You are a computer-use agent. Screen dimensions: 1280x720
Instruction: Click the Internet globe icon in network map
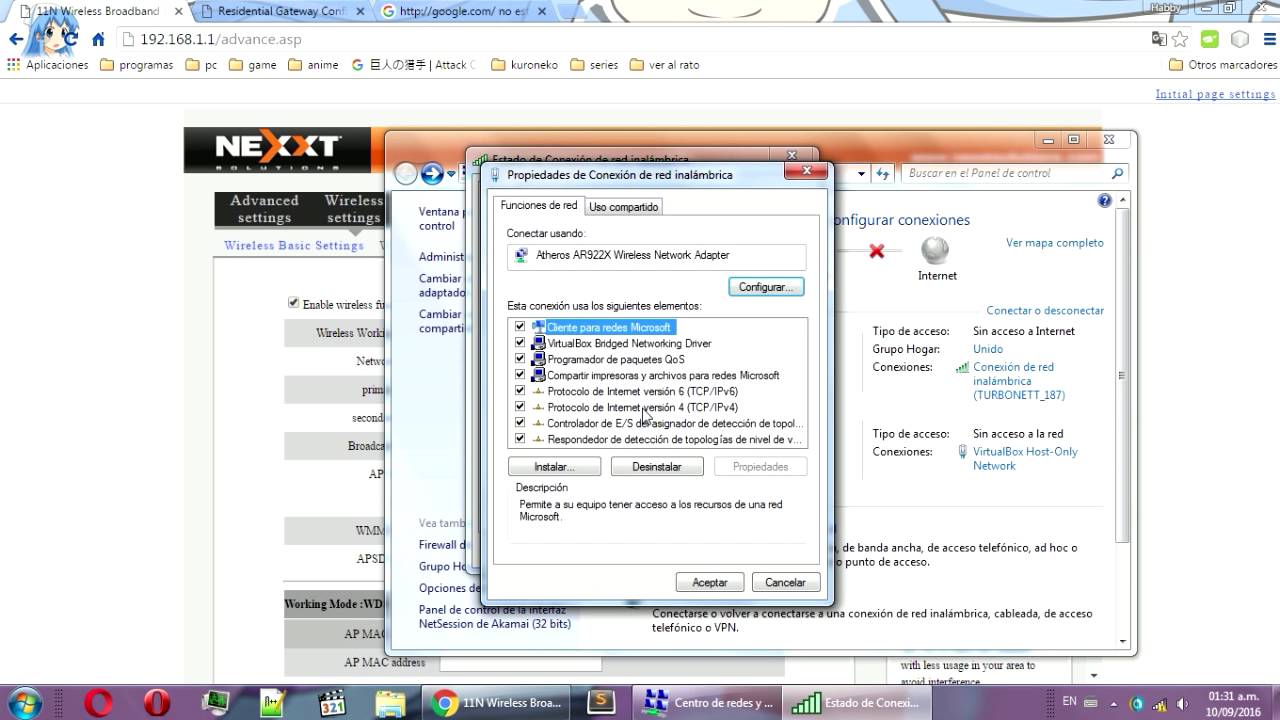(935, 249)
